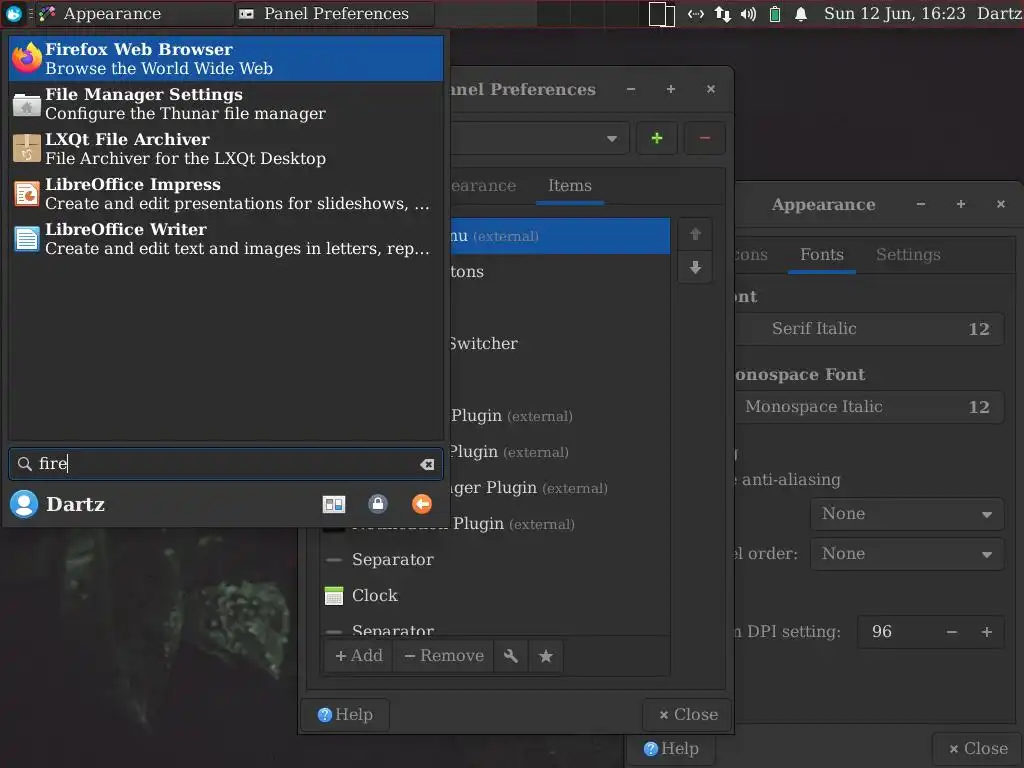Click the battery indicator in the tray
Screen dimensions: 1024x768
pos(775,14)
